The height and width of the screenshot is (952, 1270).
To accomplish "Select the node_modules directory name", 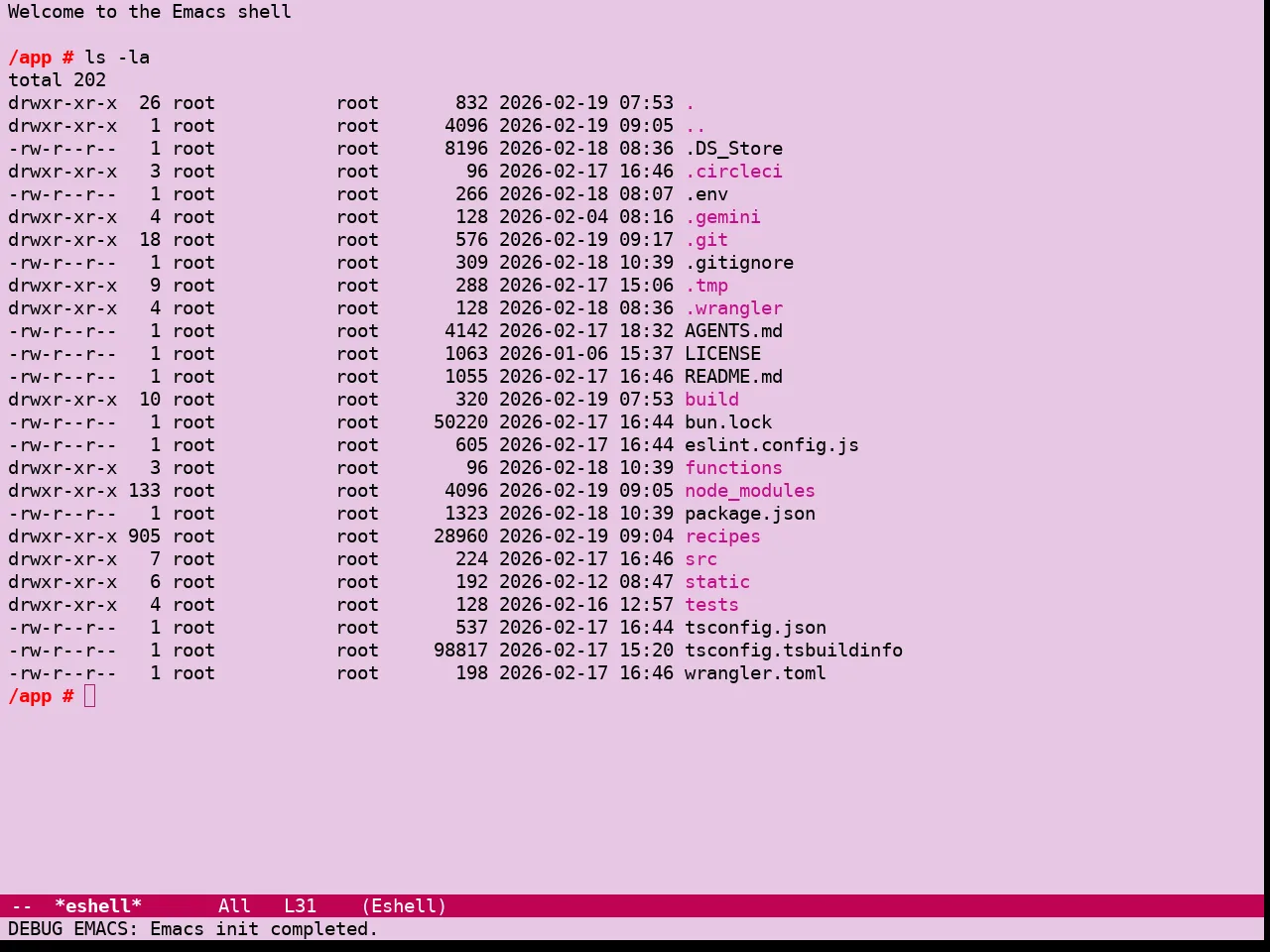I will click(x=750, y=491).
